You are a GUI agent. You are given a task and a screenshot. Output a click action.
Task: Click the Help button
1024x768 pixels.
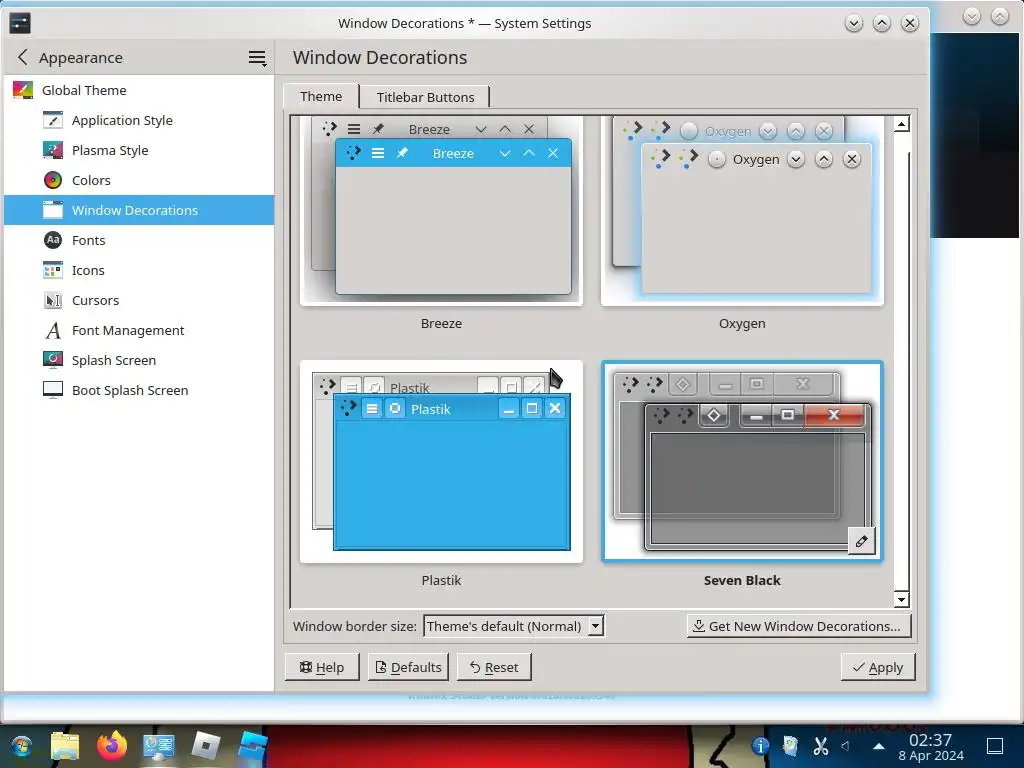pos(321,667)
